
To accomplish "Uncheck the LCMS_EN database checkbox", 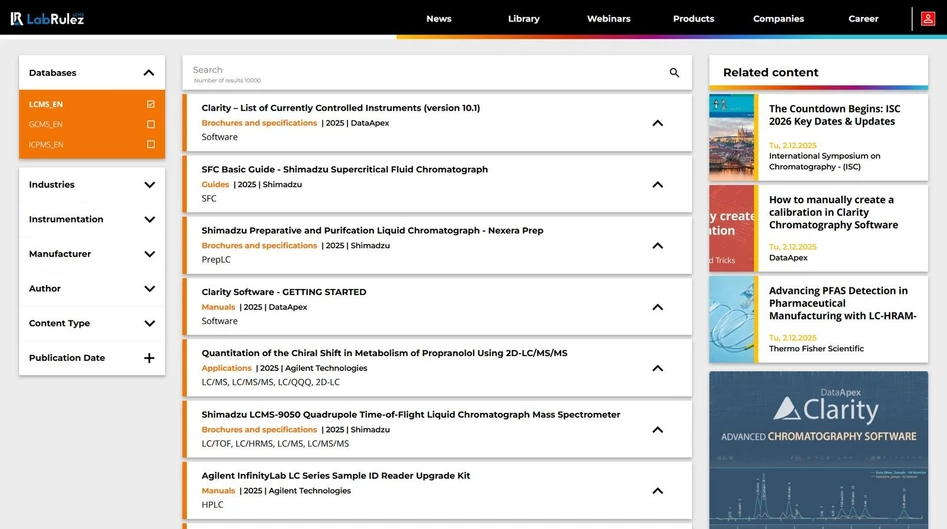I will click(151, 104).
